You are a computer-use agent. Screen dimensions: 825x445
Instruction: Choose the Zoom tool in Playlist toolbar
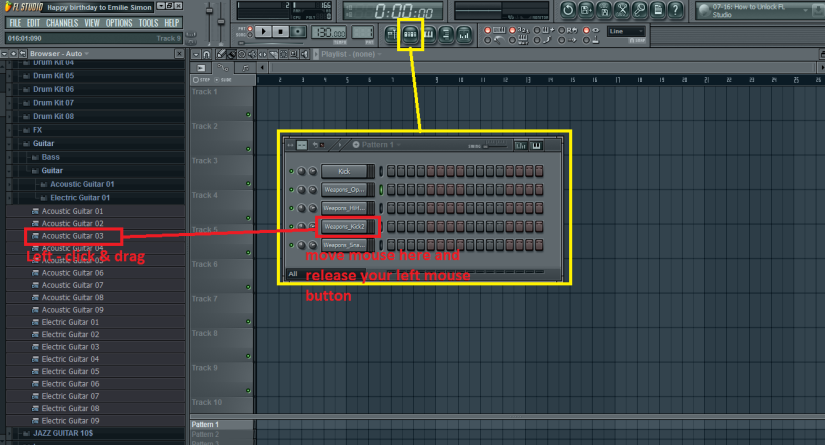click(x=294, y=54)
